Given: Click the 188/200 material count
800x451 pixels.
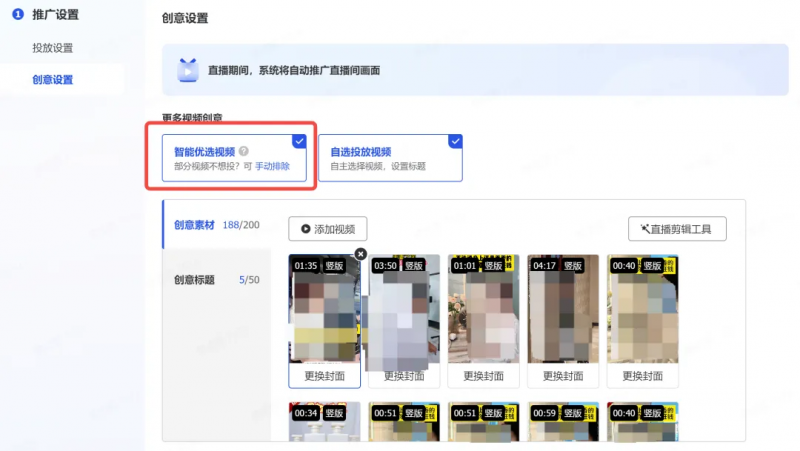Looking at the screenshot, I should (x=241, y=225).
